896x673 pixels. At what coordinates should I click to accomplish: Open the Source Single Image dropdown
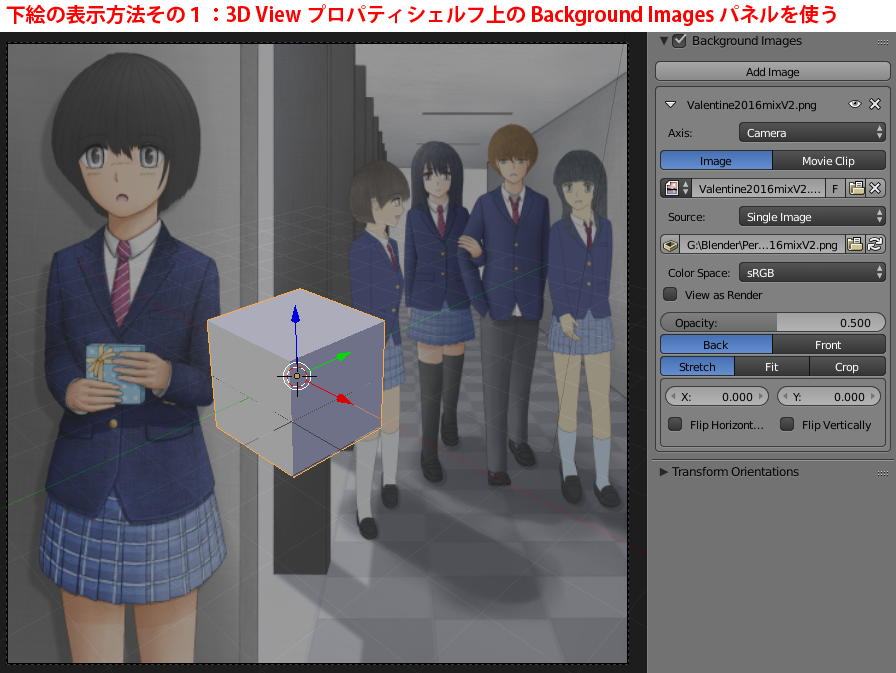click(x=812, y=217)
